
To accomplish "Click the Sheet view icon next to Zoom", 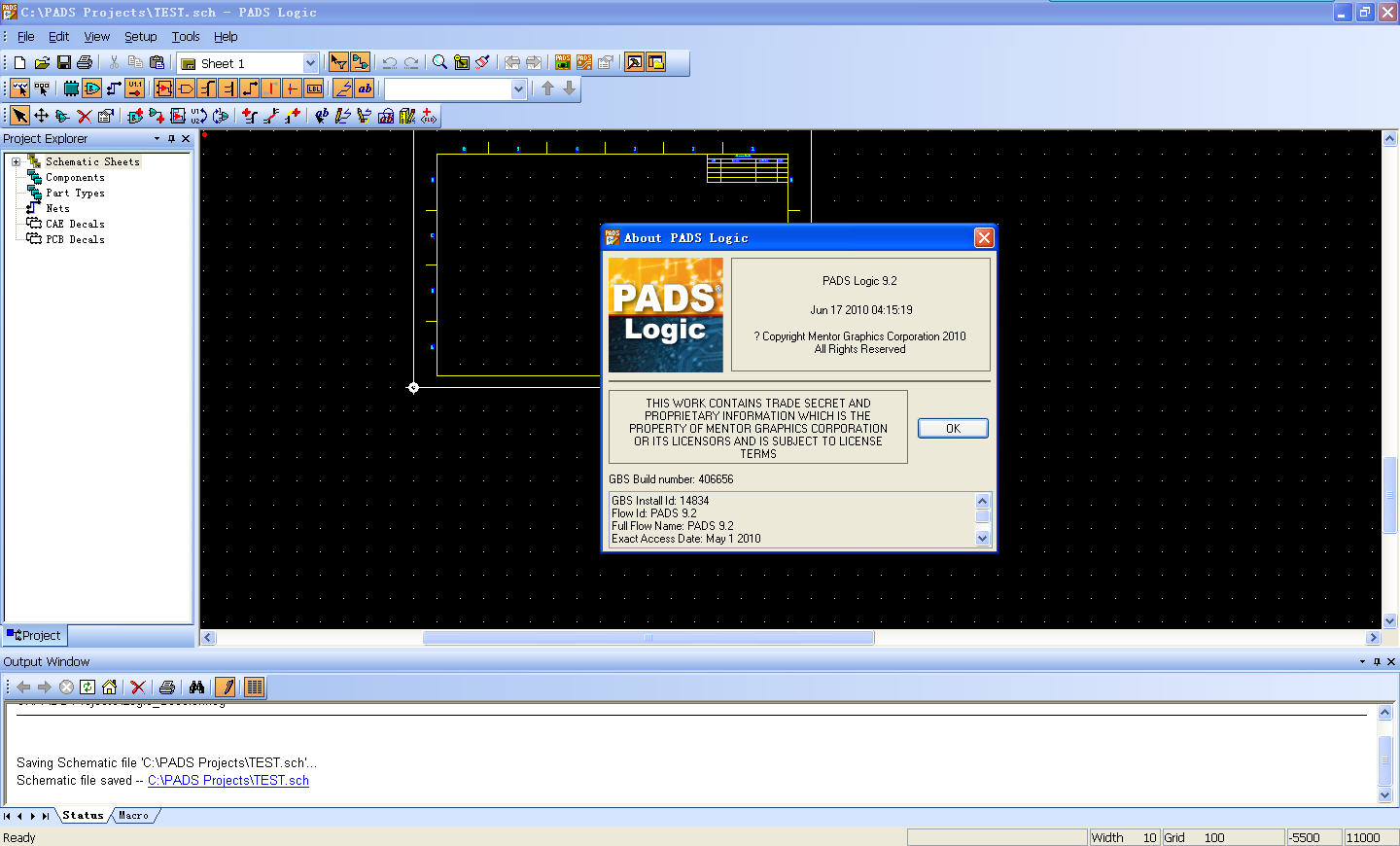I will tap(461, 62).
